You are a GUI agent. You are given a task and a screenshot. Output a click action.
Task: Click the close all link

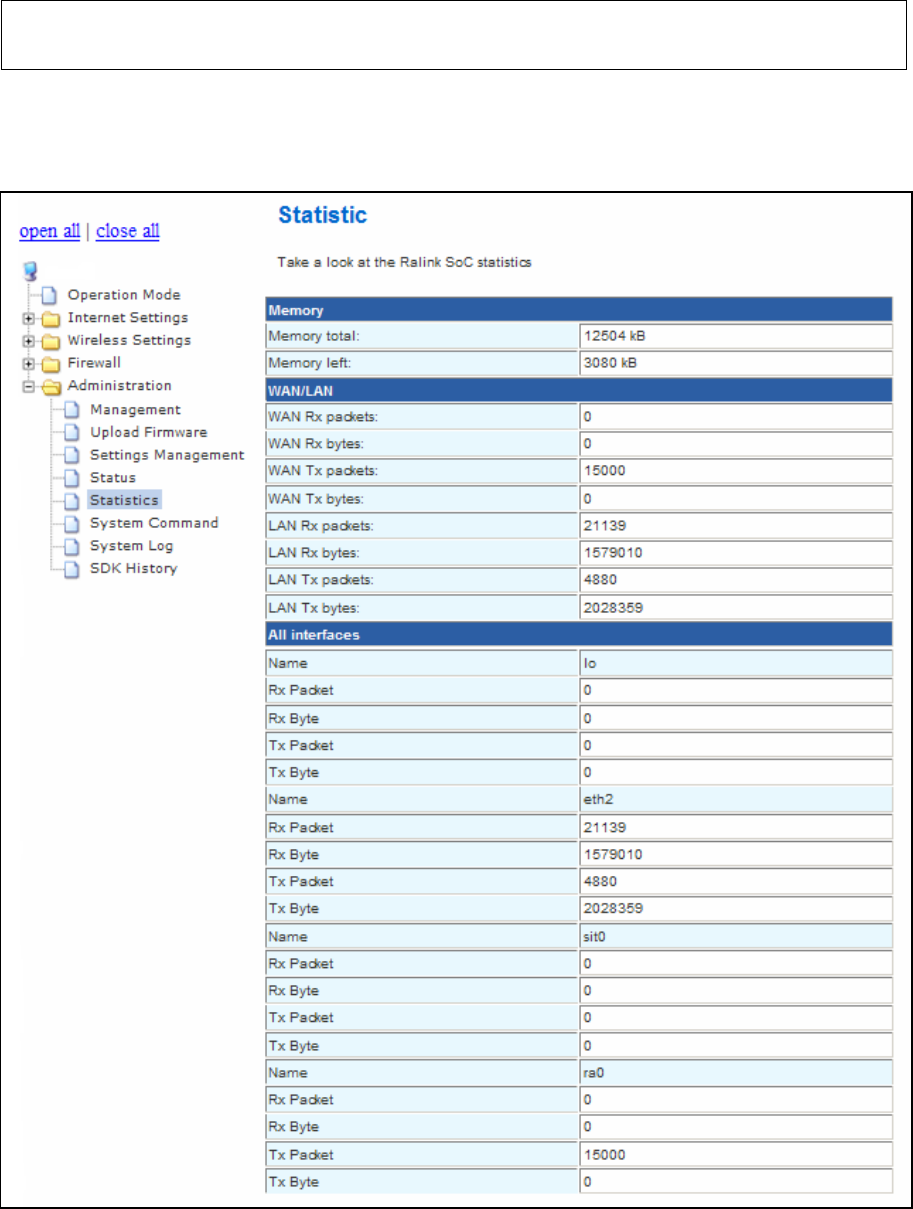pos(128,231)
